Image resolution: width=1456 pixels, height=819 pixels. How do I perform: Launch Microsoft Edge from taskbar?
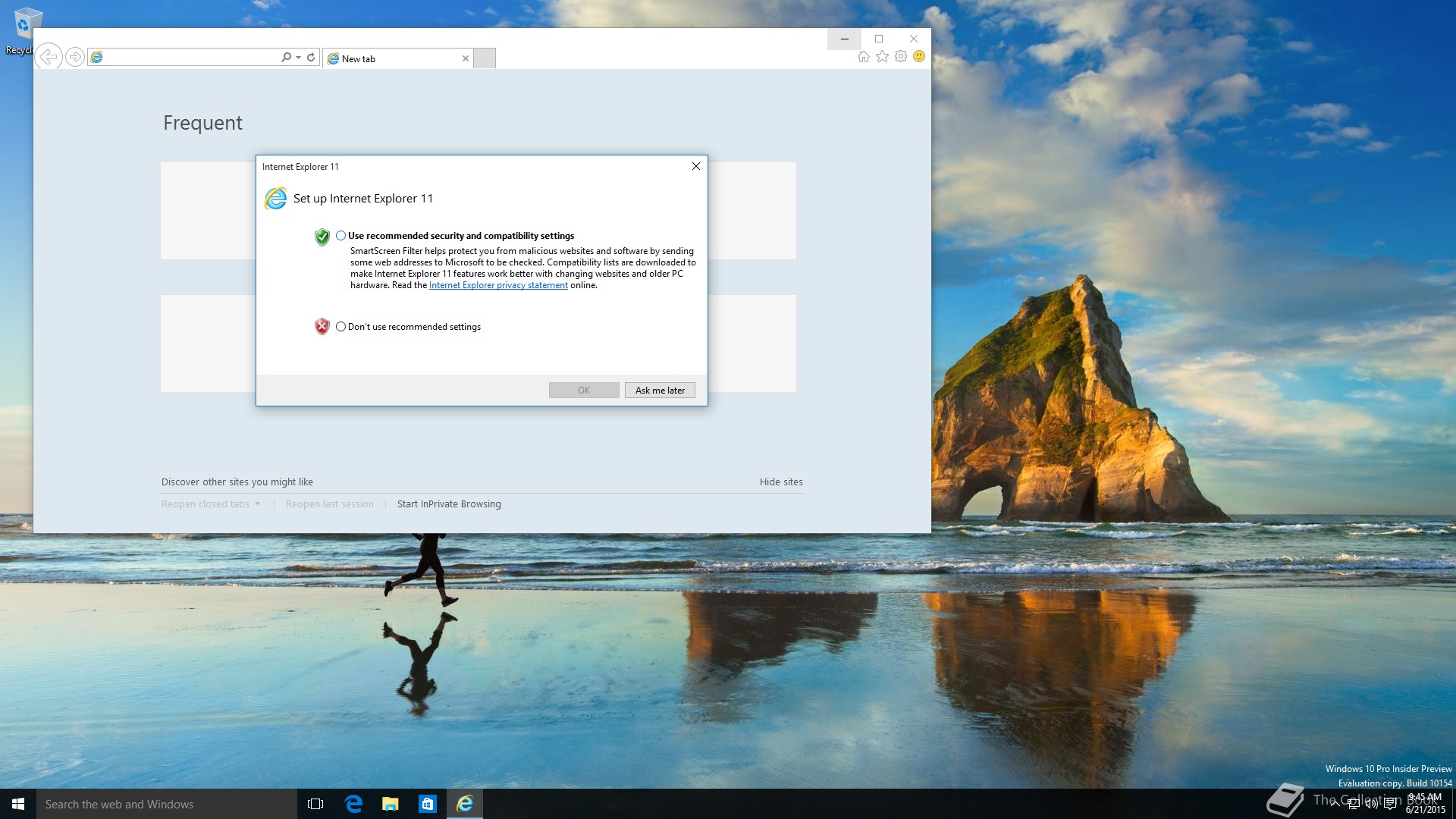(x=353, y=804)
